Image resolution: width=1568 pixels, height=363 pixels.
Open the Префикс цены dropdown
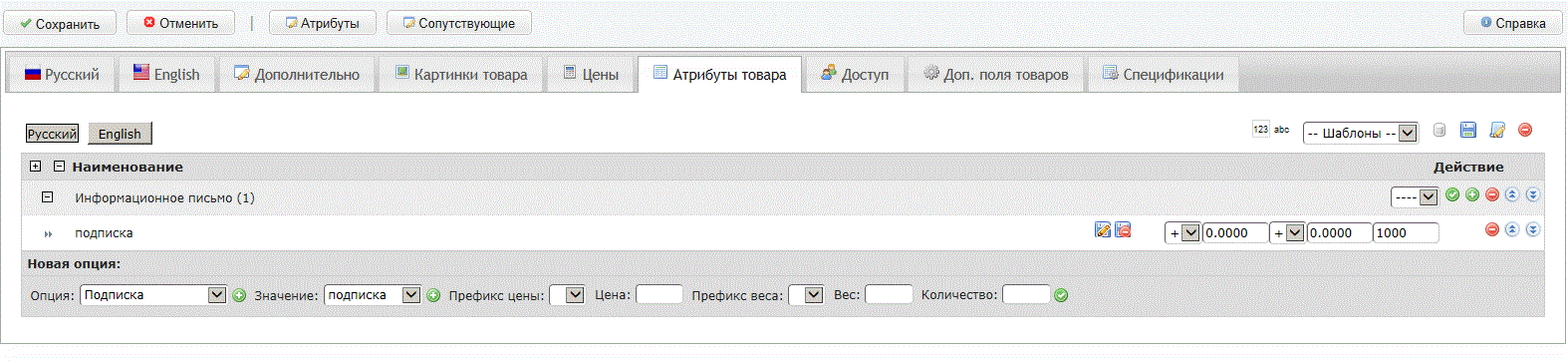[567, 295]
